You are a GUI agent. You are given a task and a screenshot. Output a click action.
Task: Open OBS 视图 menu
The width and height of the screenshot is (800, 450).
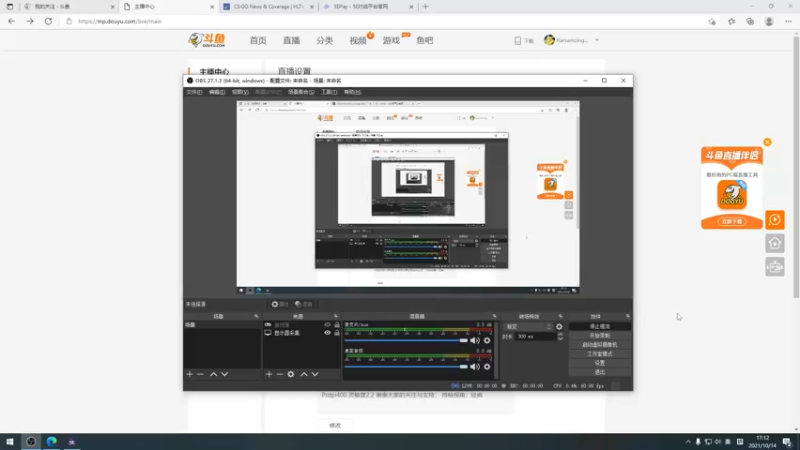click(240, 92)
